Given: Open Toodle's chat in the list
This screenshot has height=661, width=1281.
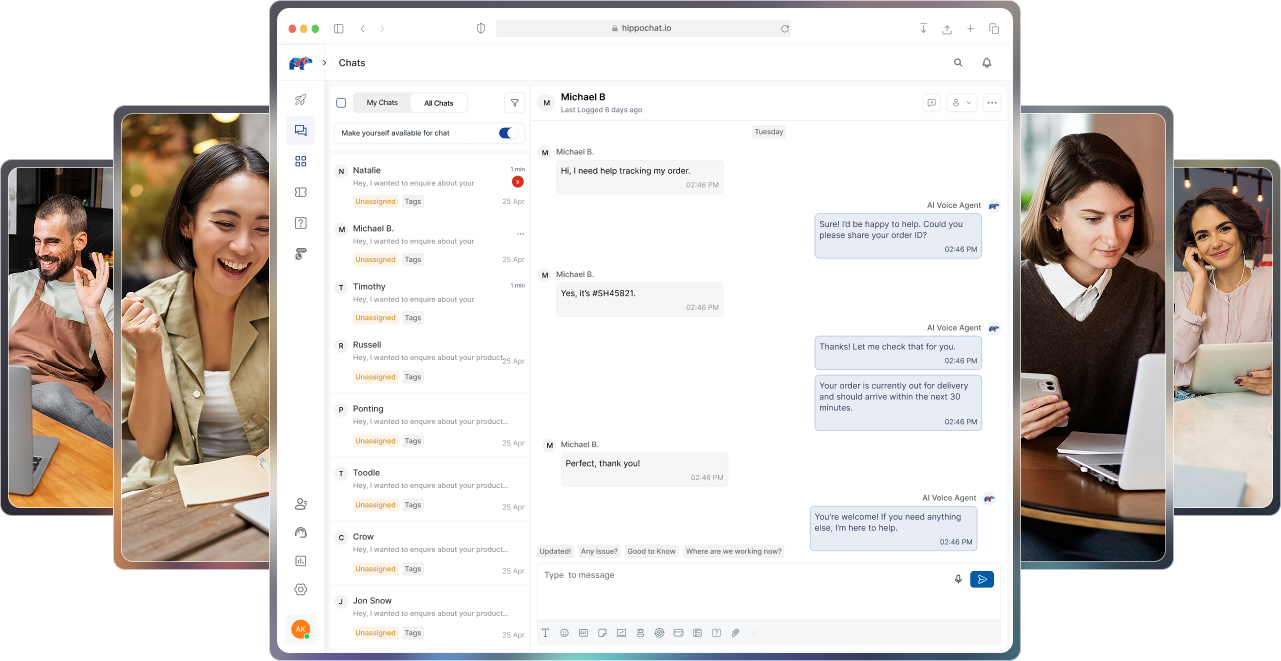Looking at the screenshot, I should [429, 488].
